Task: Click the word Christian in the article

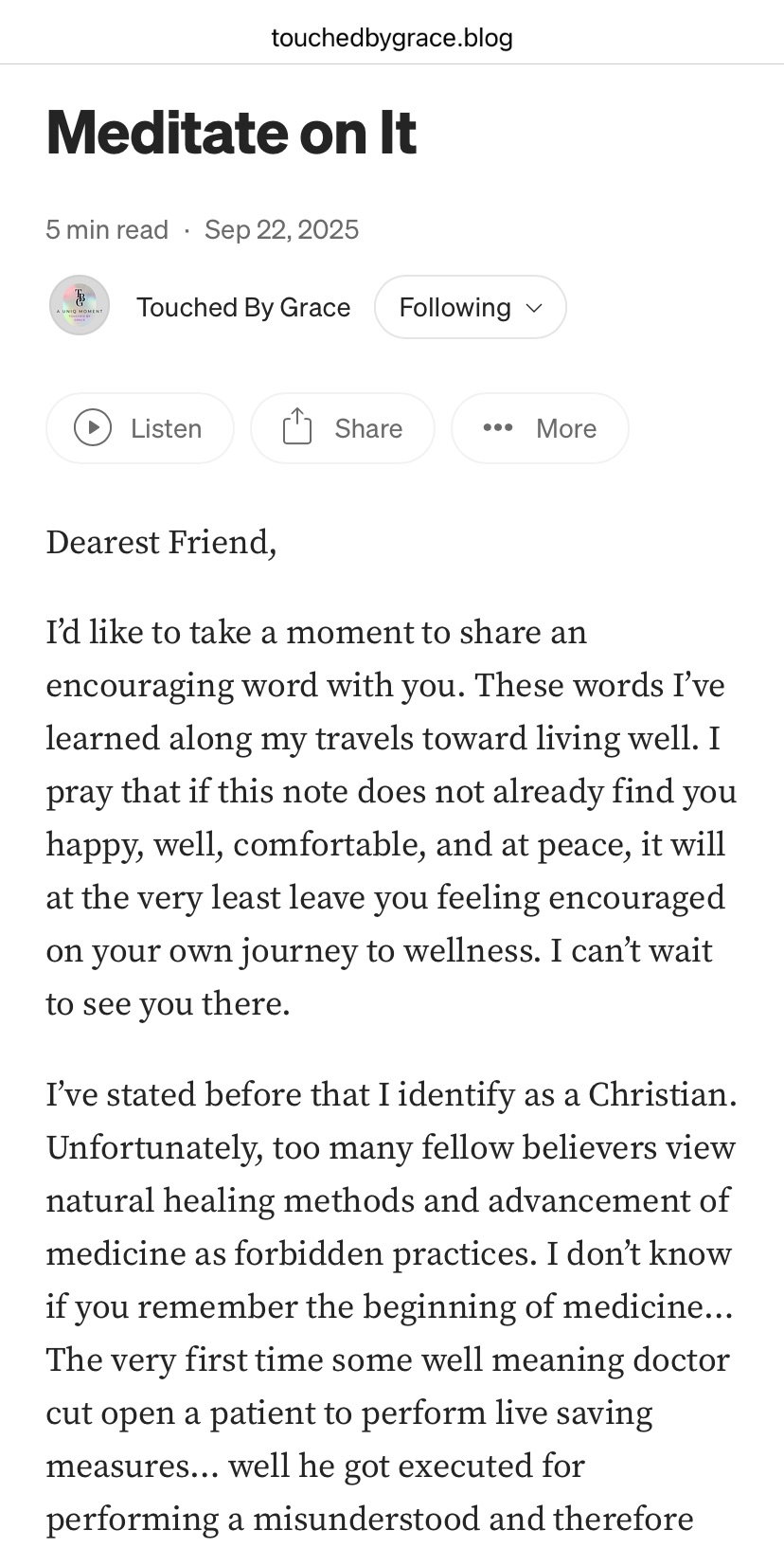Action: (659, 1094)
